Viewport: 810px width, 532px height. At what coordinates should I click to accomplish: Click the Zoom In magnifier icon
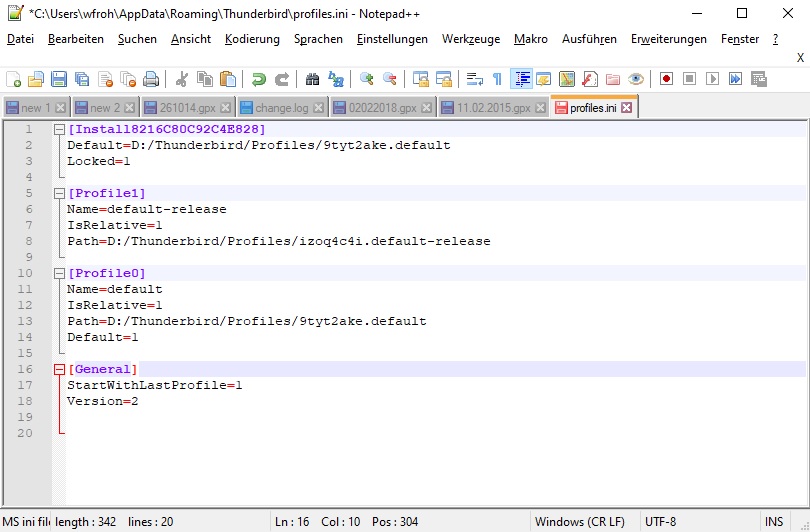tap(367, 79)
